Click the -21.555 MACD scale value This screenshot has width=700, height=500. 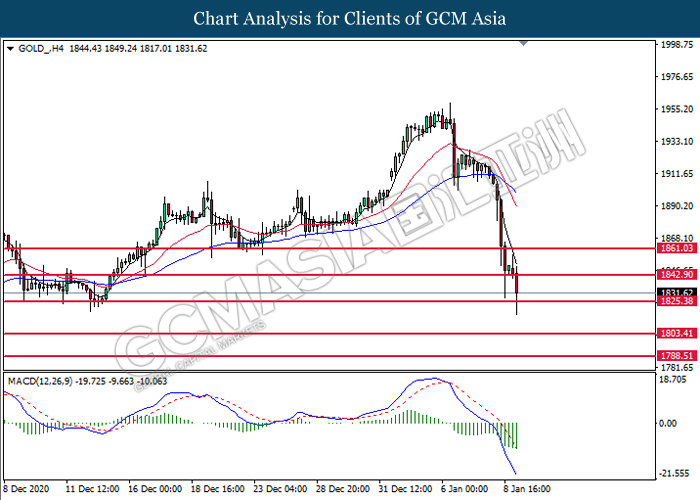(674, 473)
